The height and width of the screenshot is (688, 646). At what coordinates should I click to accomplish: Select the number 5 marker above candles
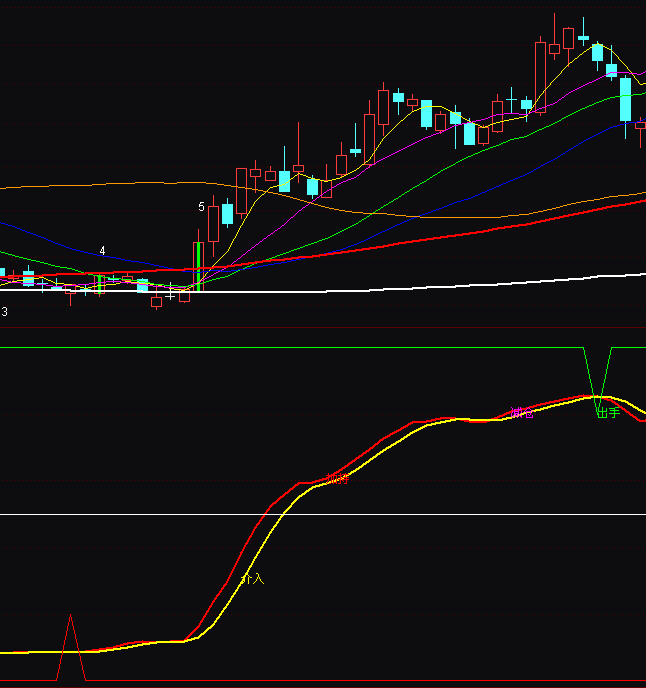[x=201, y=207]
